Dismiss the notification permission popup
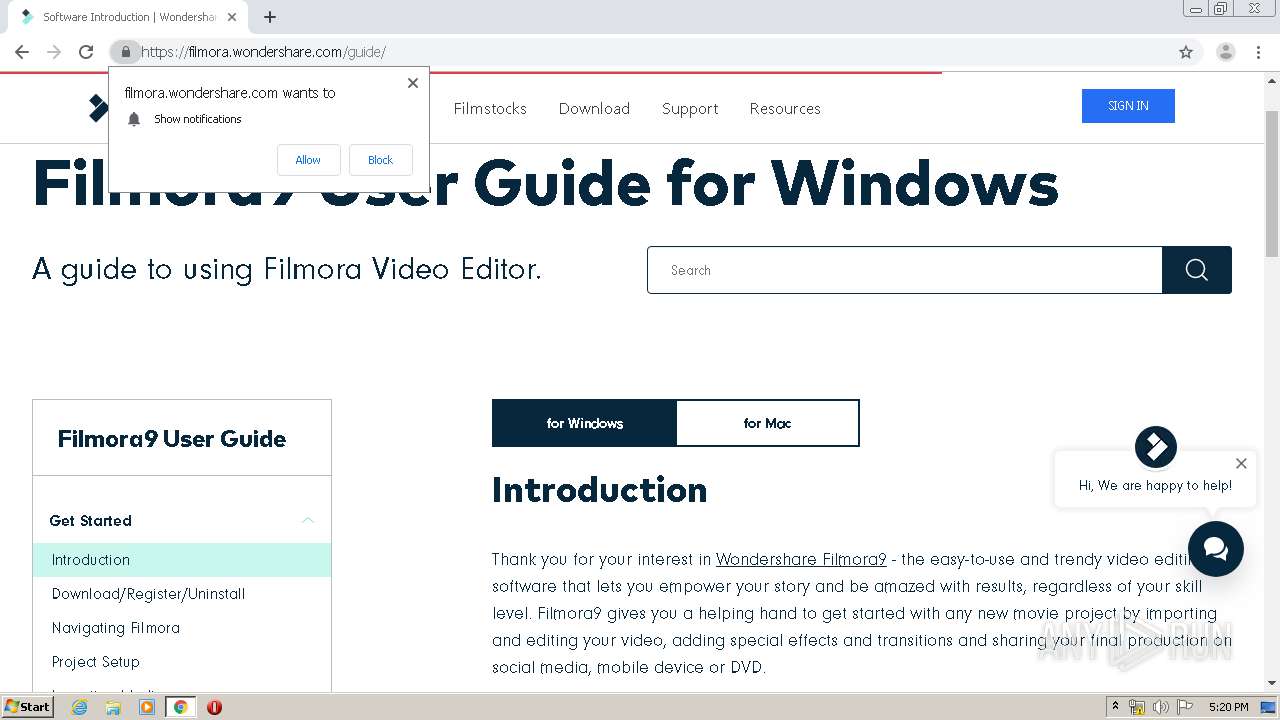1280x720 pixels. [413, 83]
